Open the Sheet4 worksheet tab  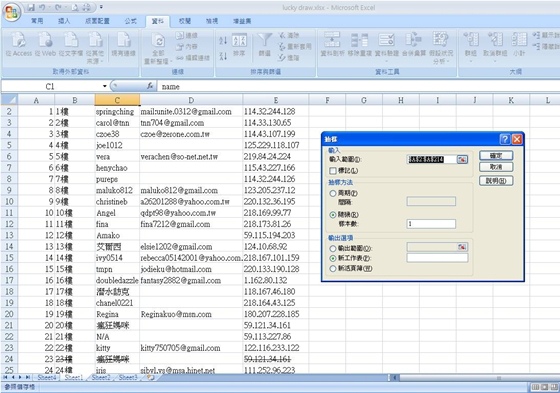point(47,377)
